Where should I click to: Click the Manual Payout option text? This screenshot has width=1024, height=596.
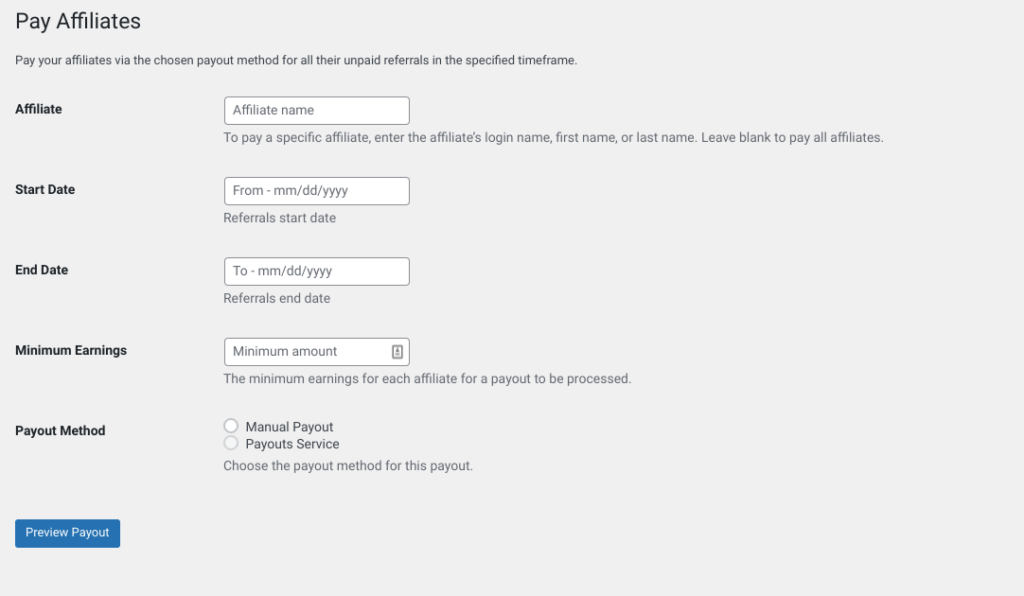(x=289, y=427)
